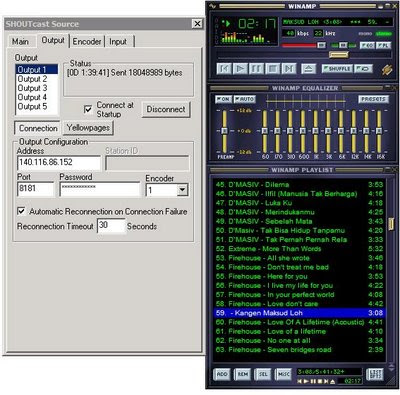
Task: Select the Yellowpages sub-tab
Action: (x=88, y=128)
